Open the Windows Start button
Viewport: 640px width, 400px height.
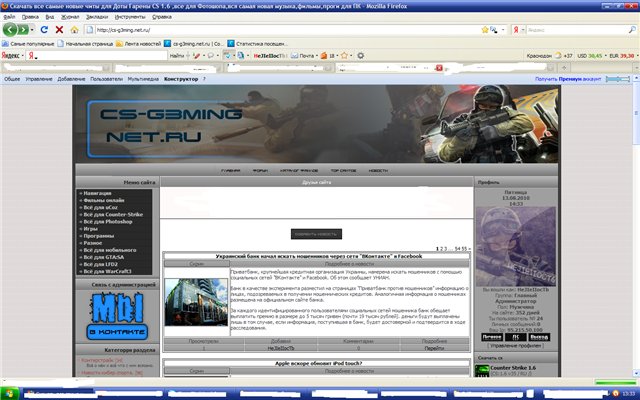(10, 394)
